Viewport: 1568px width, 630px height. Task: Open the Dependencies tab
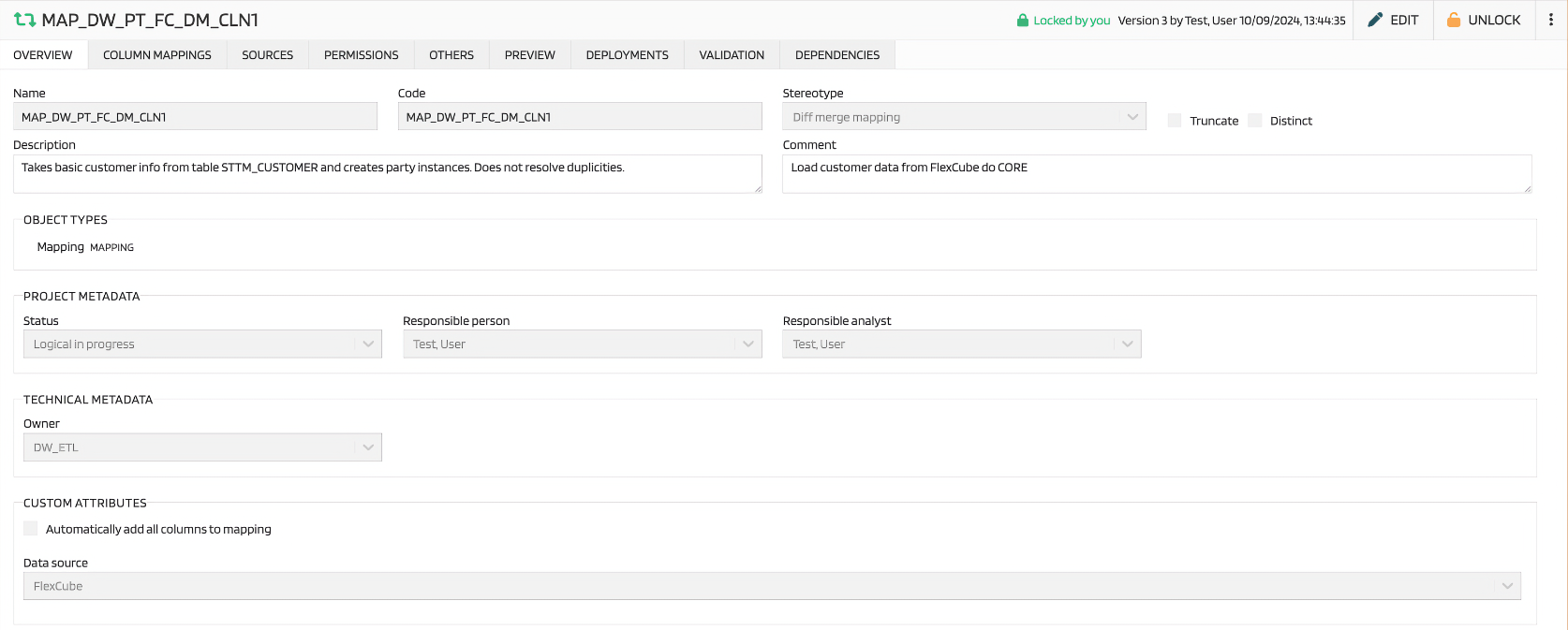[x=836, y=55]
